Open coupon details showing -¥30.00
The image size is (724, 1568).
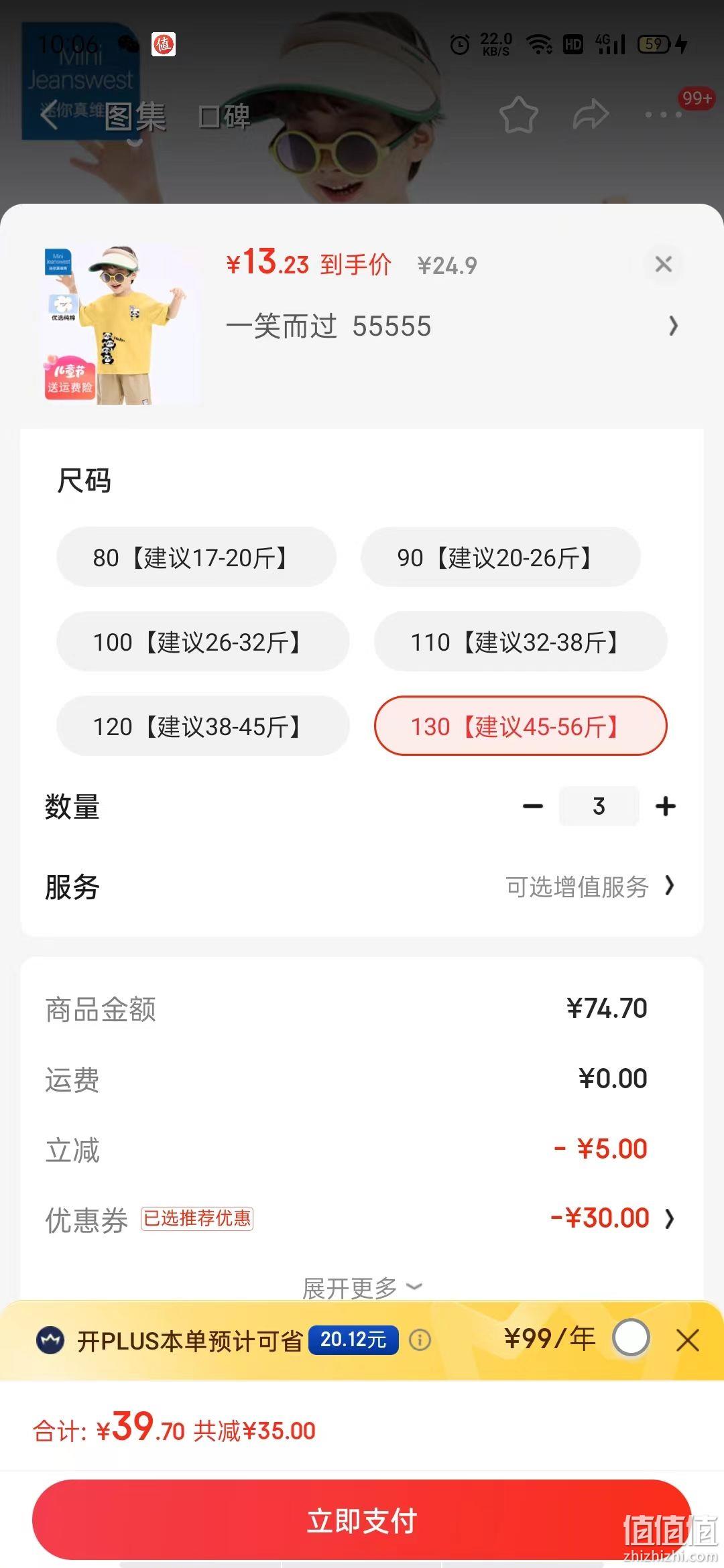pyautogui.click(x=612, y=1218)
